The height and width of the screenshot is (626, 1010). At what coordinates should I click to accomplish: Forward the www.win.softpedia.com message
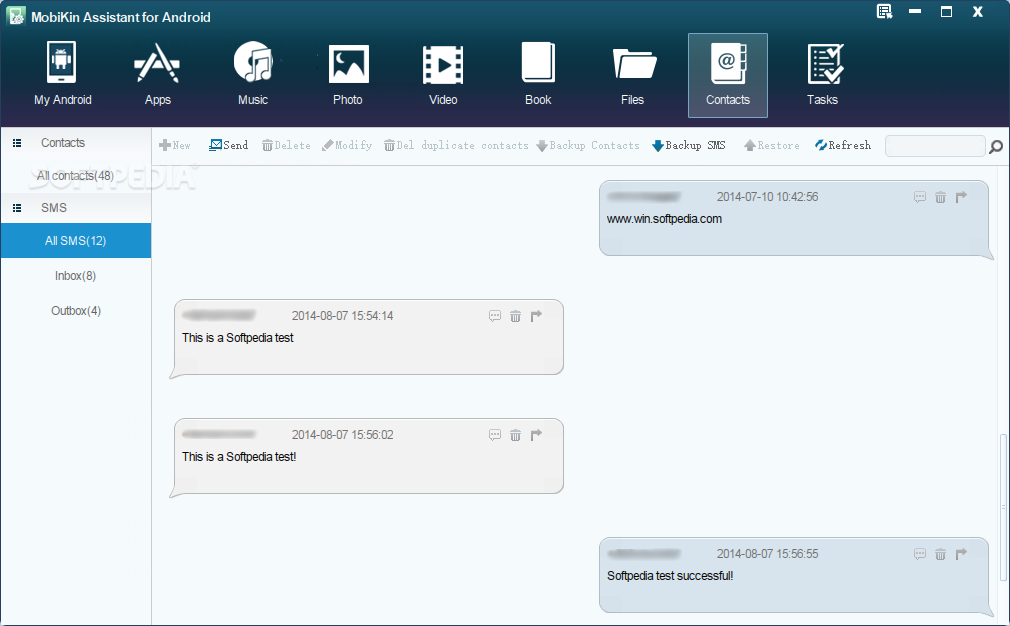click(x=961, y=197)
